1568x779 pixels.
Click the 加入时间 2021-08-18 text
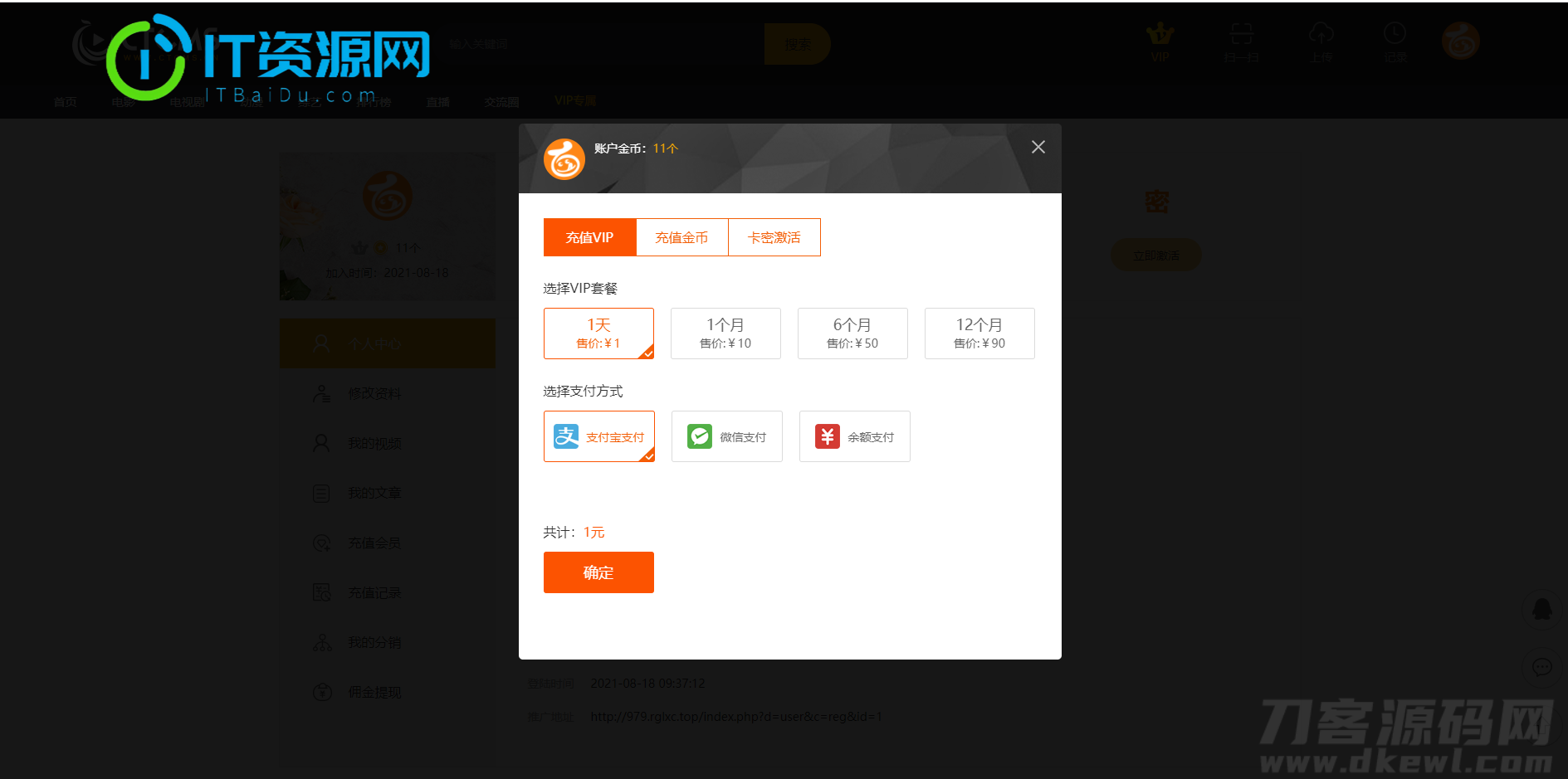tap(387, 273)
